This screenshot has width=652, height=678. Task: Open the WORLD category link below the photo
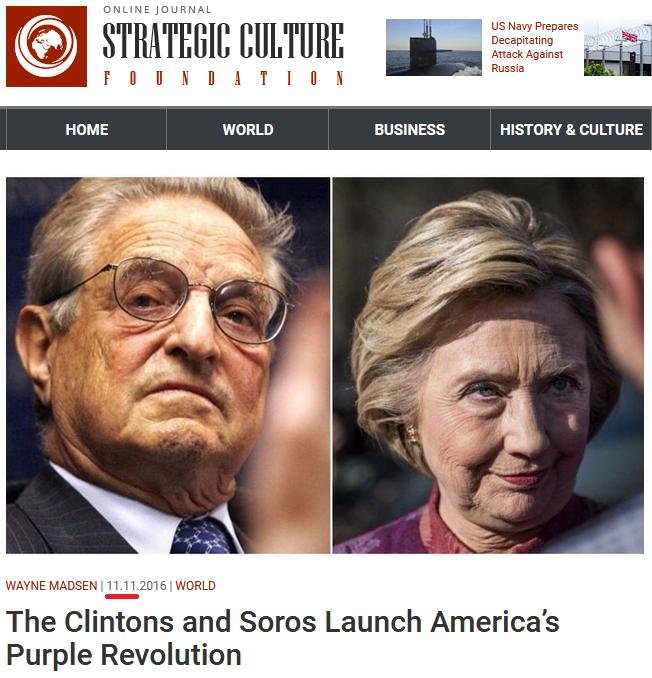pos(195,586)
